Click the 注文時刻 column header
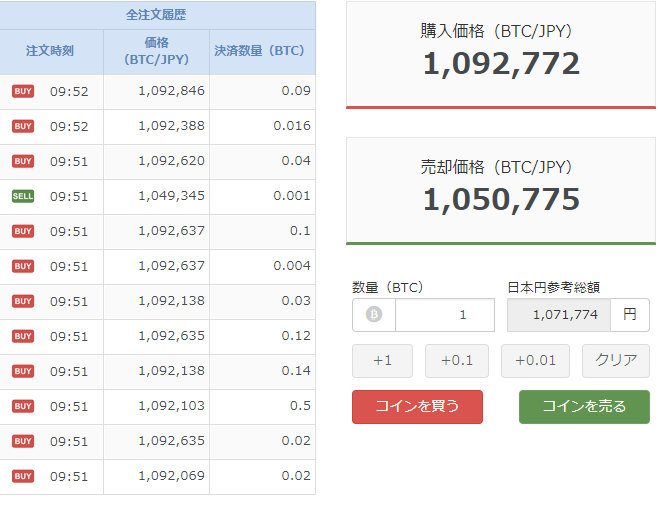The height and width of the screenshot is (510, 660). pos(50,51)
